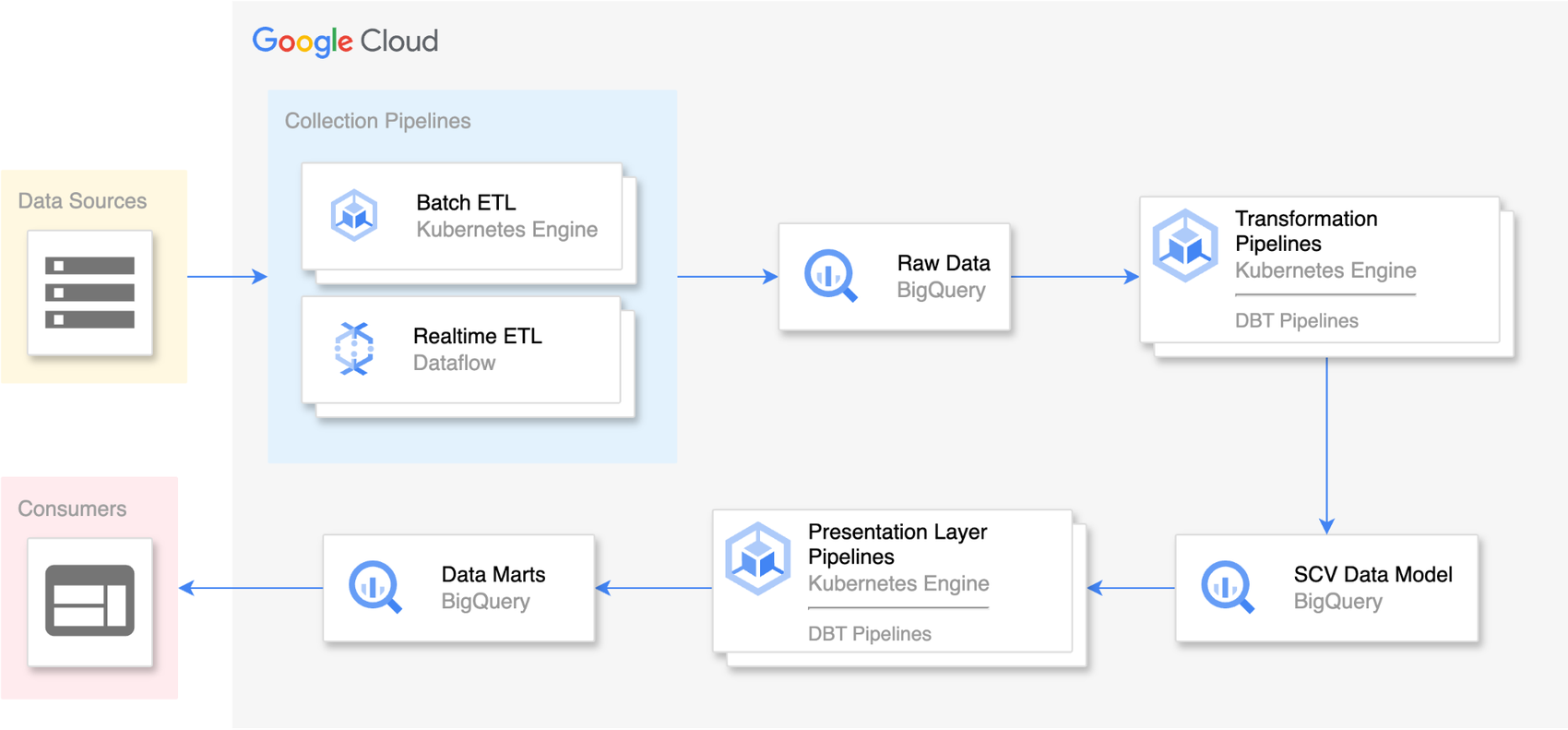Click "DBT Pipelines" in Transformation Pipelines card

tap(1297, 321)
